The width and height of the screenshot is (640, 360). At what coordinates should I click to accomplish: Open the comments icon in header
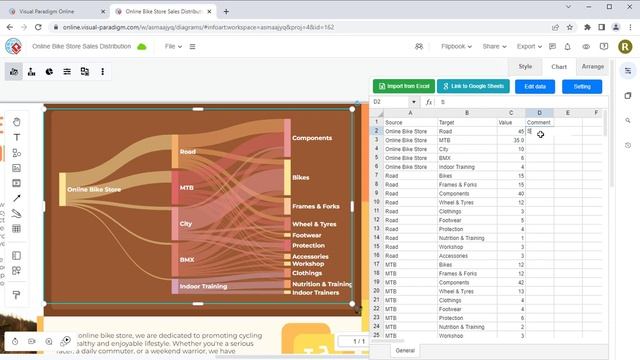[552, 47]
